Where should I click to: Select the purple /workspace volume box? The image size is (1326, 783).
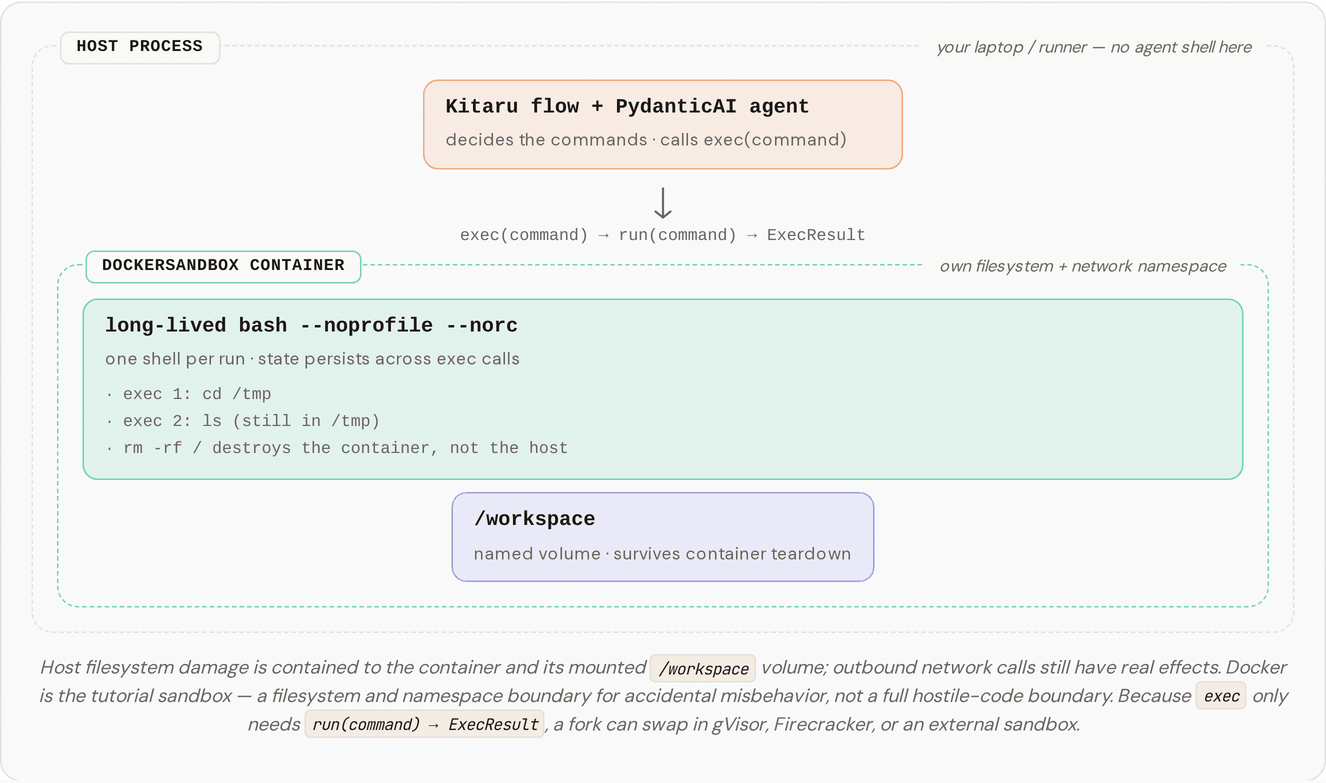663,537
